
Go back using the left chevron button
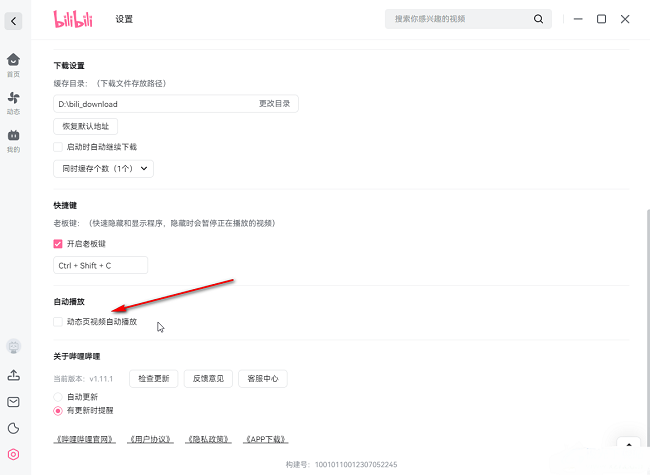coord(13,21)
